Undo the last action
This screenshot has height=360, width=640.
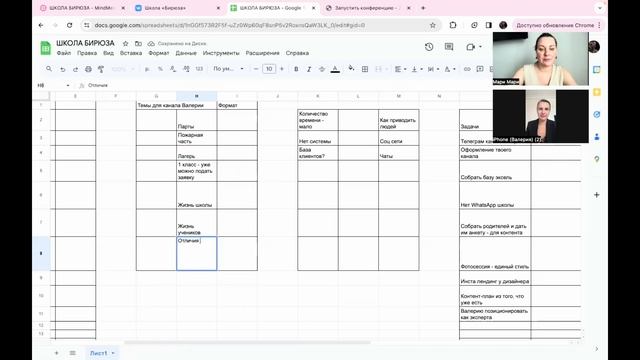[62, 69]
